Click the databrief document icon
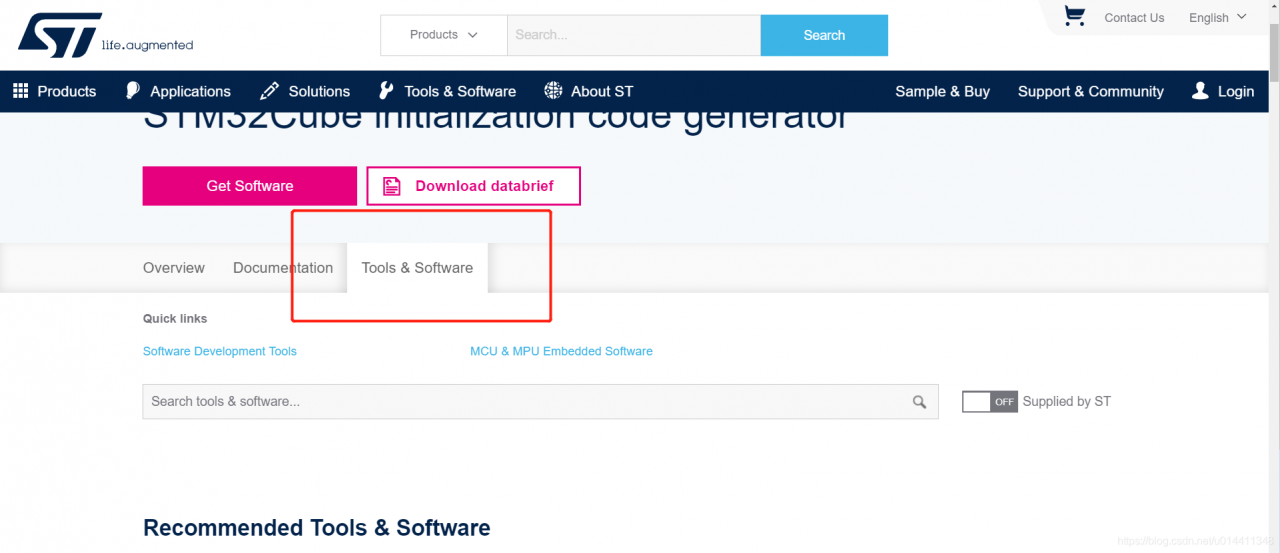This screenshot has height=553, width=1280. coord(392,186)
